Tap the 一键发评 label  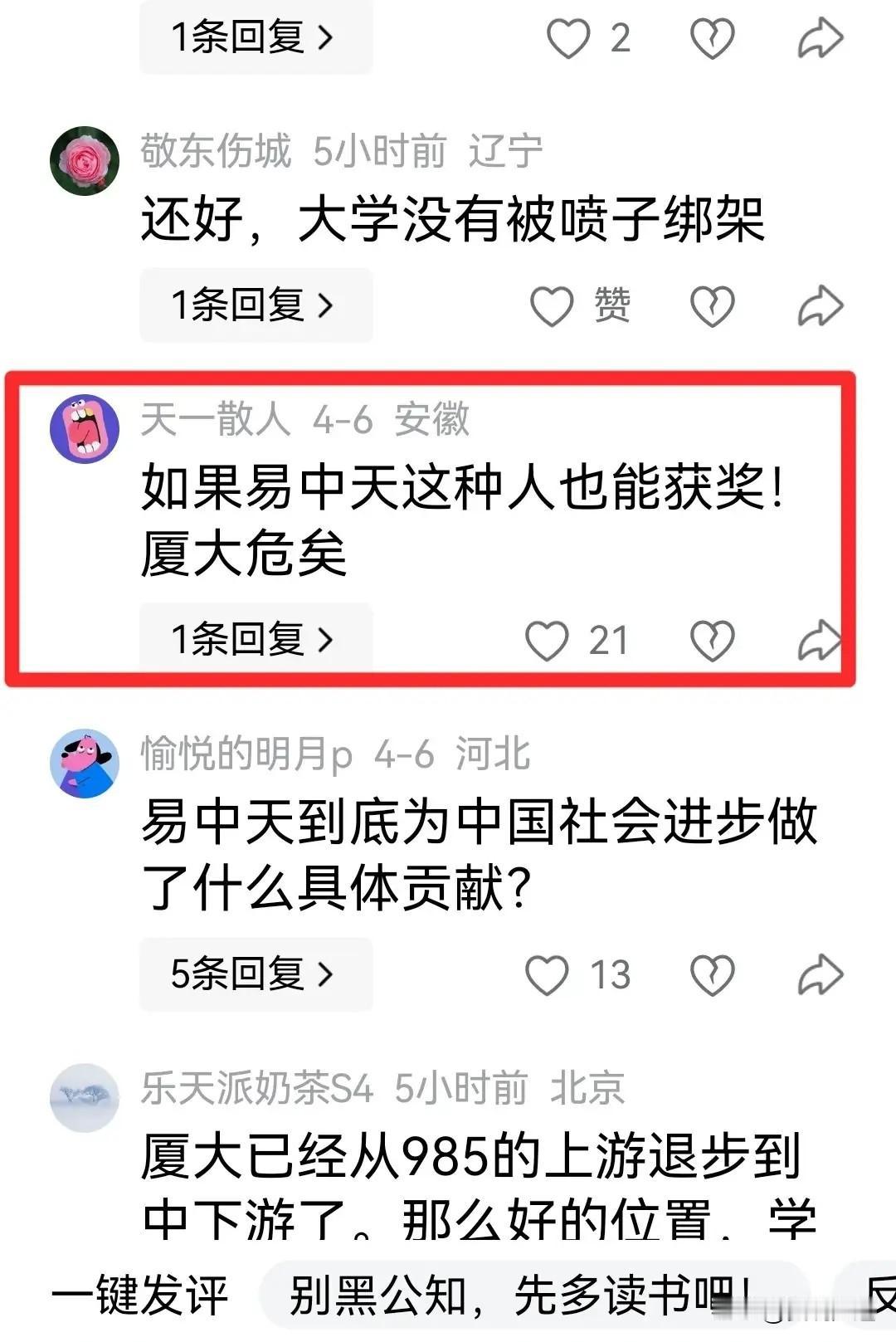(x=139, y=1296)
